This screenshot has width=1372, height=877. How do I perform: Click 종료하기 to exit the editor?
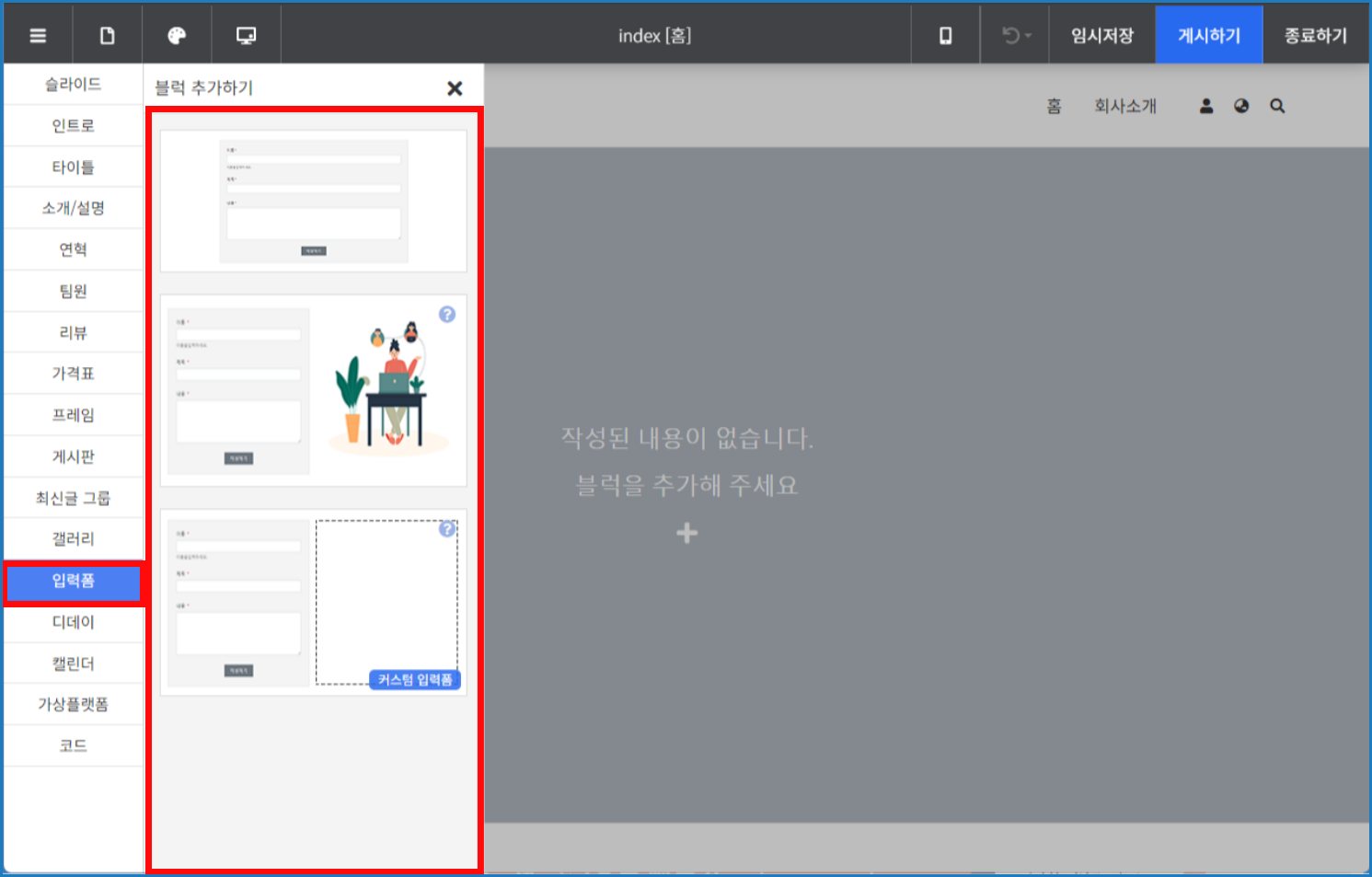tap(1314, 34)
